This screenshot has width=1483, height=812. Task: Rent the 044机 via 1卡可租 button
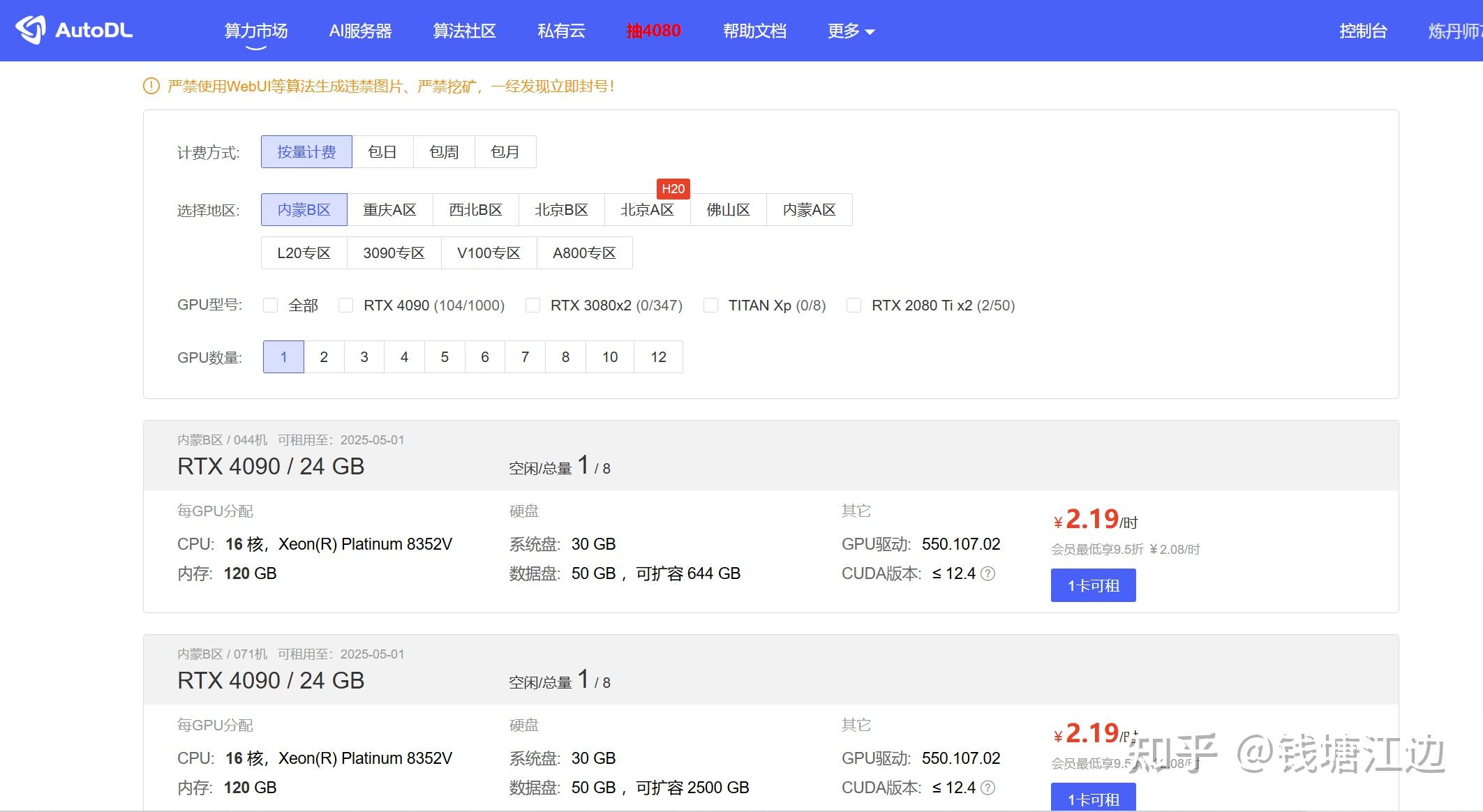click(x=1093, y=585)
